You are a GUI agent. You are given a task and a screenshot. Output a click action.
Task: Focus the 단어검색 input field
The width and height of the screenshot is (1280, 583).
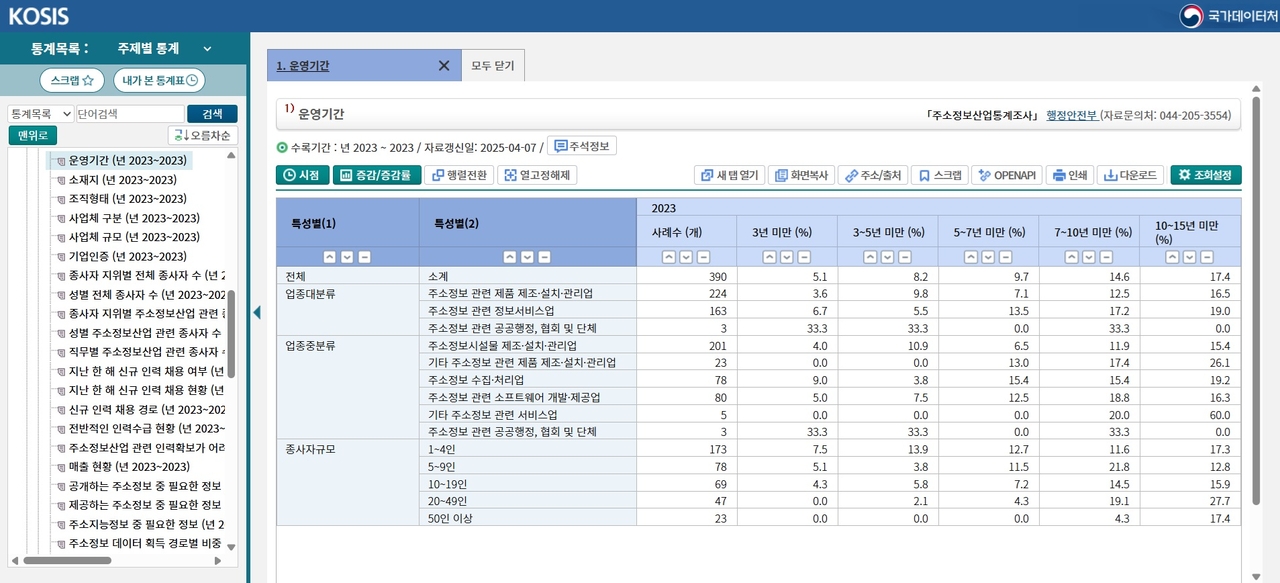point(130,114)
